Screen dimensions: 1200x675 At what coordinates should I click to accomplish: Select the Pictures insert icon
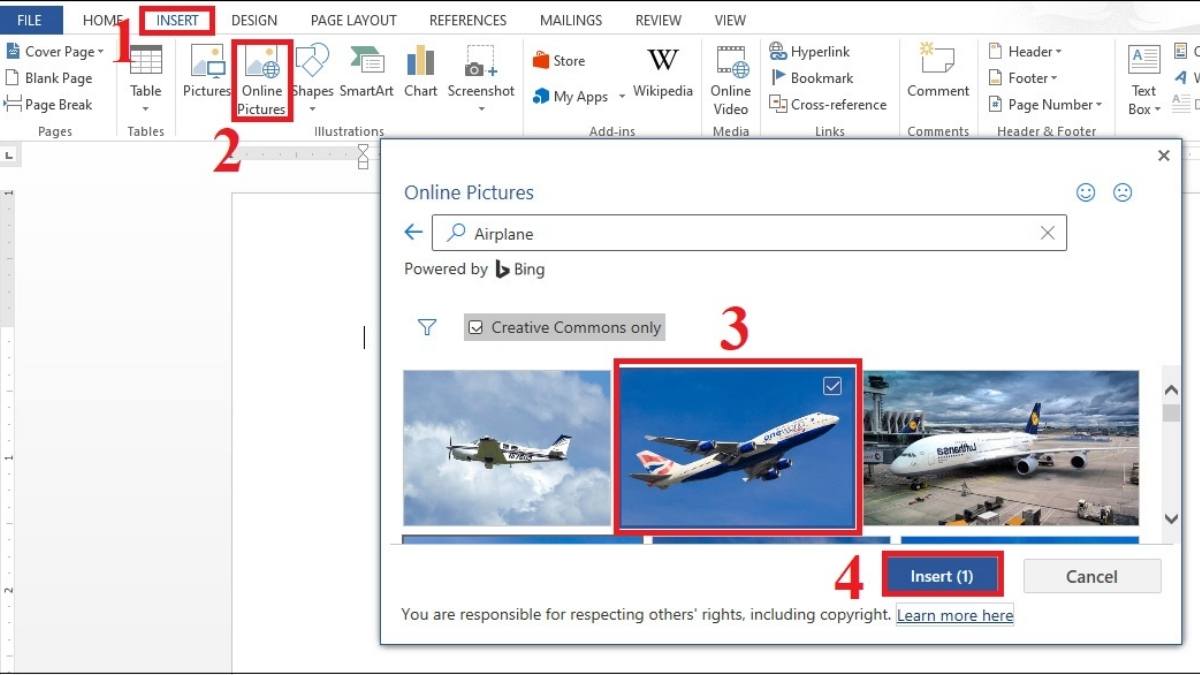coord(206,70)
